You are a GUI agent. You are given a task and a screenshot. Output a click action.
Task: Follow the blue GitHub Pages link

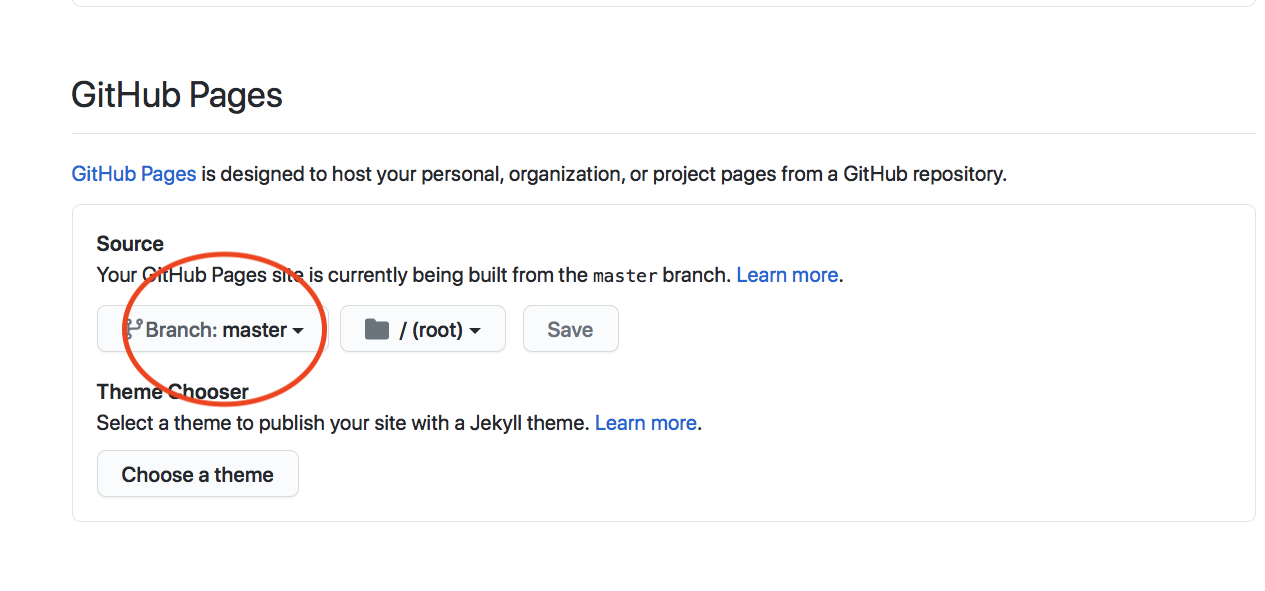coord(134,174)
